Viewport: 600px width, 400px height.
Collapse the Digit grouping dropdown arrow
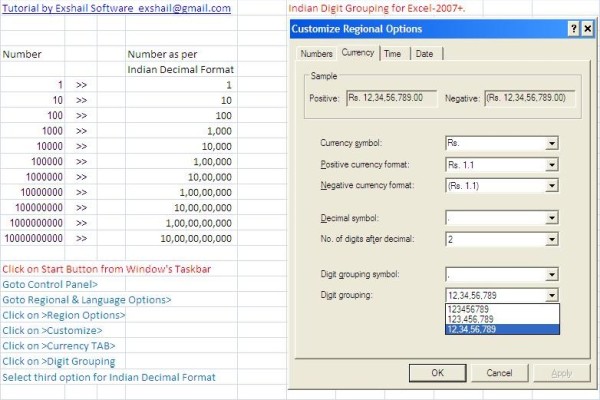coord(551,296)
